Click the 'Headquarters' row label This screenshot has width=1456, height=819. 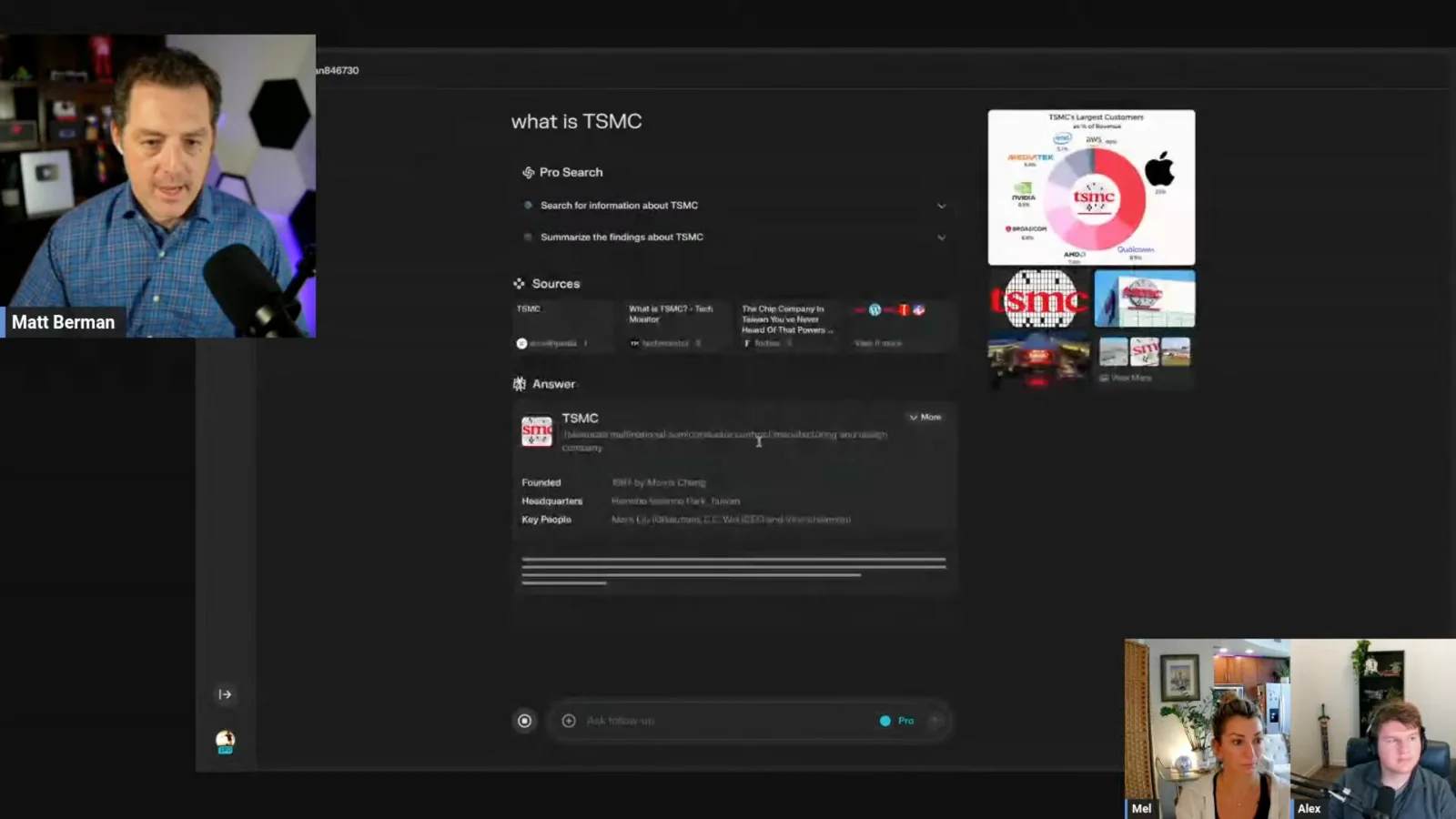pos(552,501)
